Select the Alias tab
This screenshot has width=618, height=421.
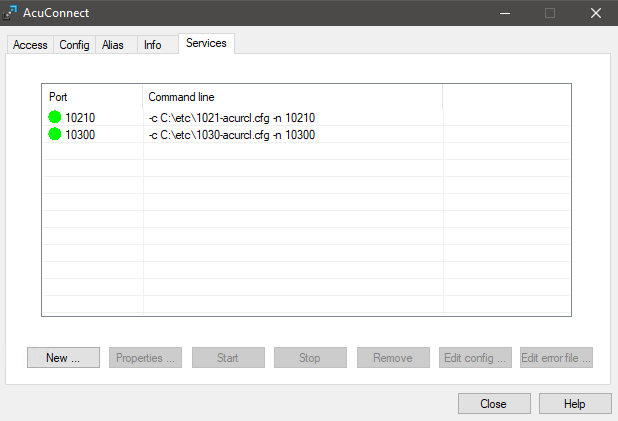[x=113, y=45]
